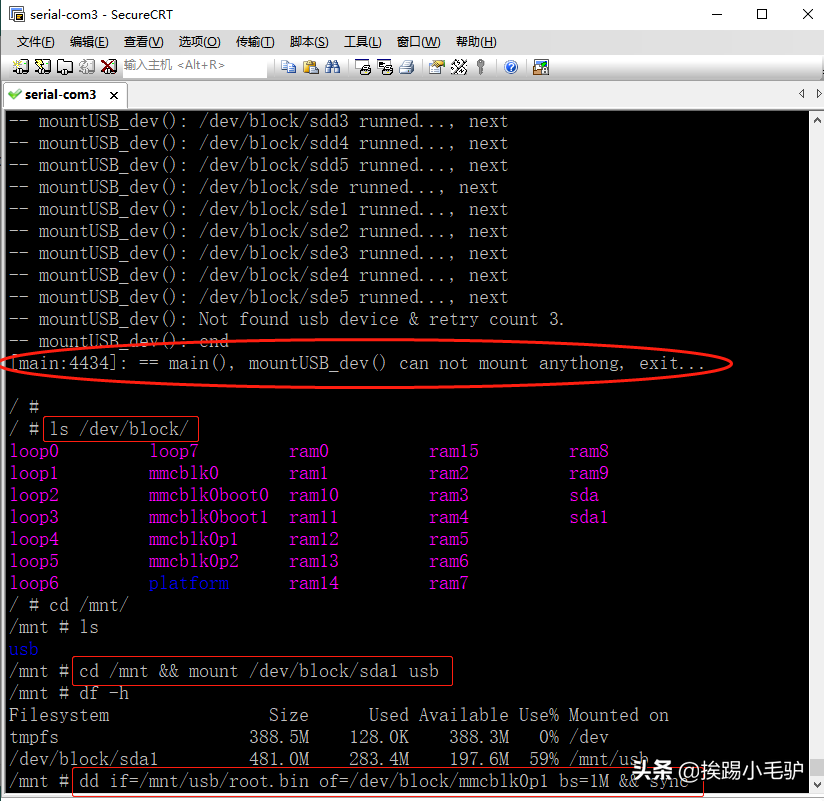
Task: Click terminal scrollbar up arrow
Action: coord(817,120)
